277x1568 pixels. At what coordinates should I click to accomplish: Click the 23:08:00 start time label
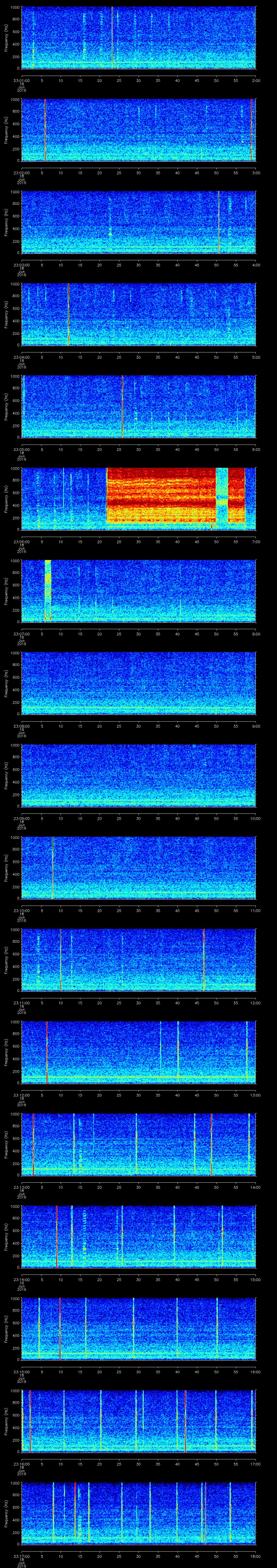pos(21,726)
